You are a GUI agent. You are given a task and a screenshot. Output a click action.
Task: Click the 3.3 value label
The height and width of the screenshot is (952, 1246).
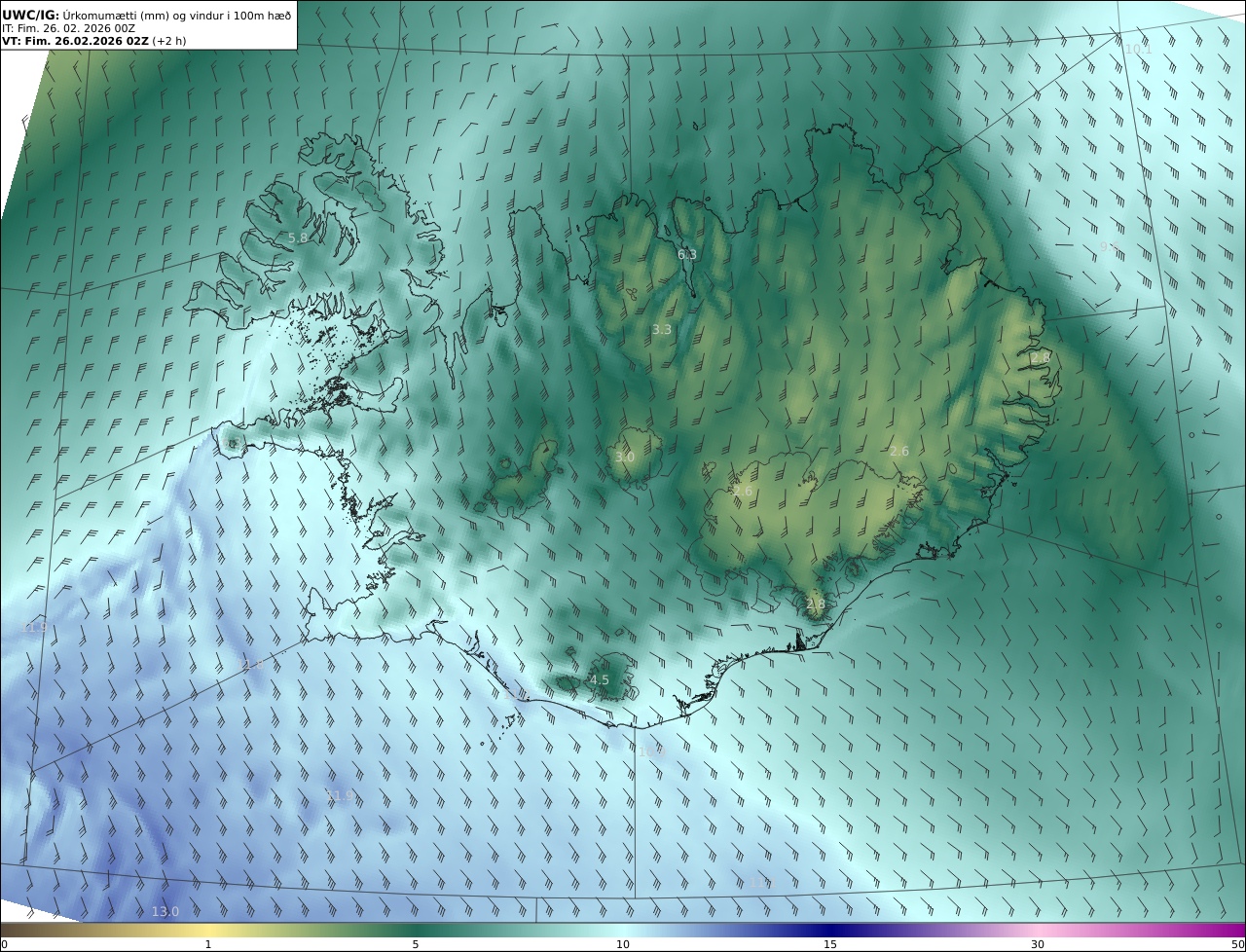(x=662, y=330)
